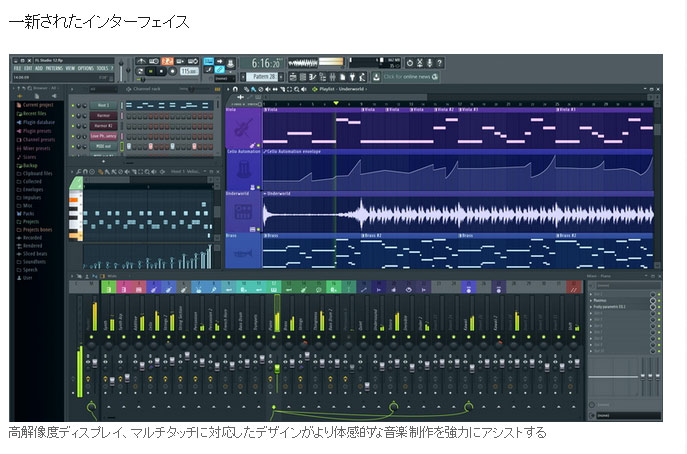Viewport: 687px width, 454px height.
Task: Click the Underworld track drum machine icon
Action: (x=243, y=211)
